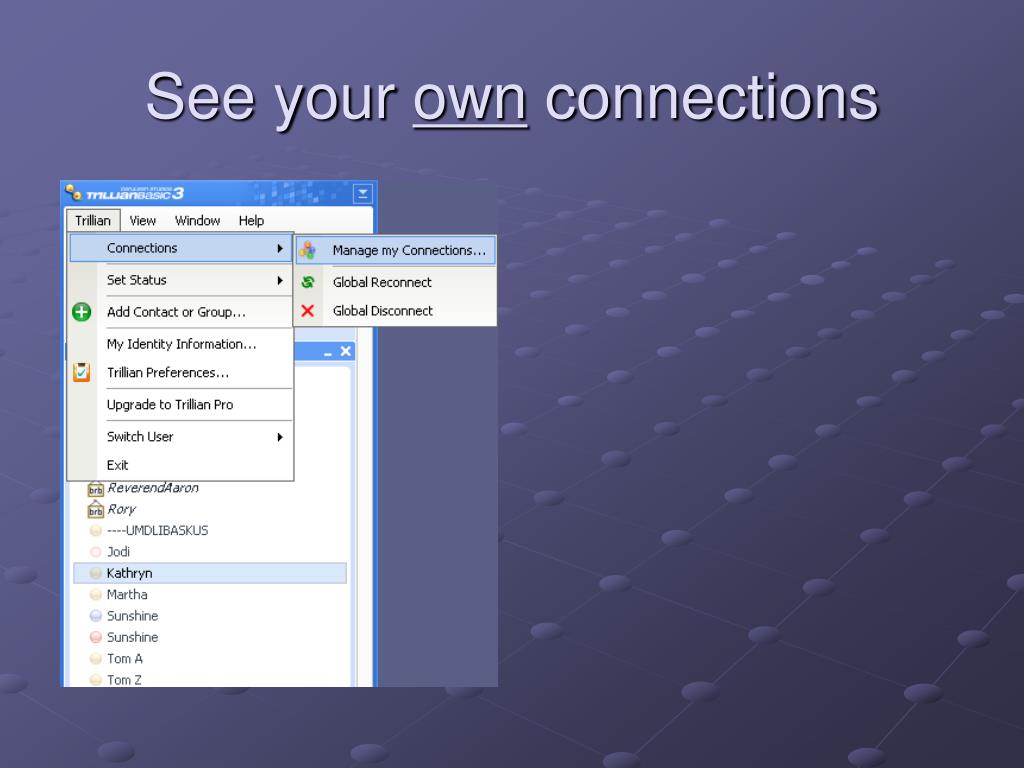
Task: Select the Sunshine contact with the red icon
Action: pos(133,637)
